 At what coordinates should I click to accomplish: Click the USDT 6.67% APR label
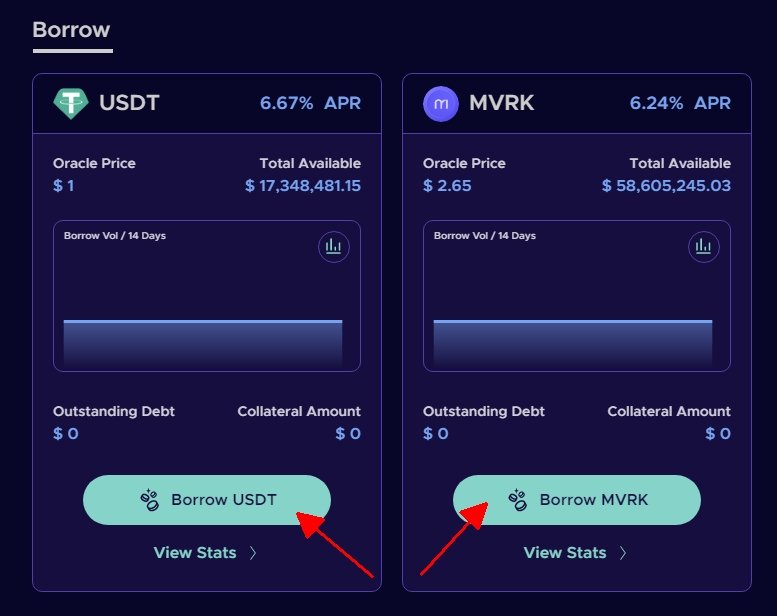(x=310, y=103)
